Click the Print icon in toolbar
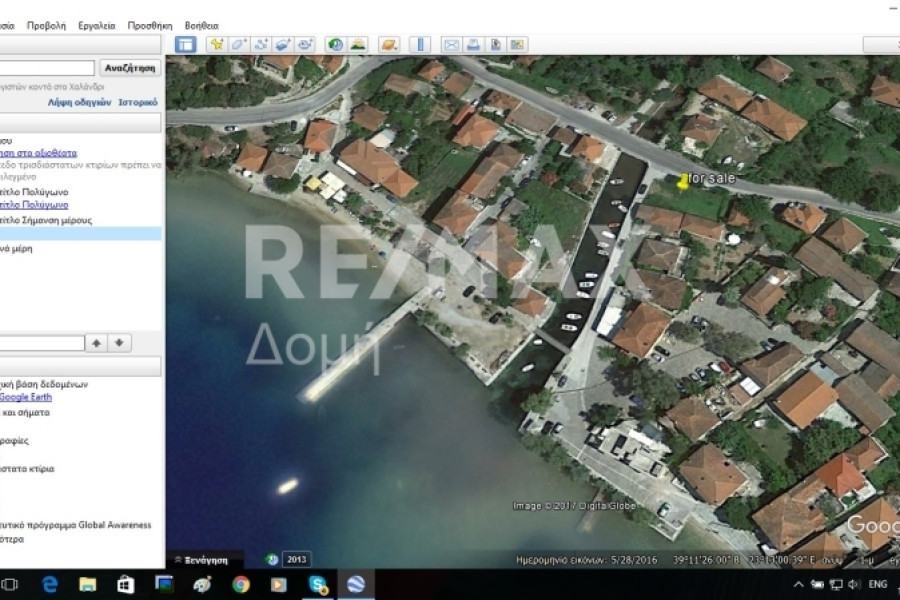 point(473,44)
